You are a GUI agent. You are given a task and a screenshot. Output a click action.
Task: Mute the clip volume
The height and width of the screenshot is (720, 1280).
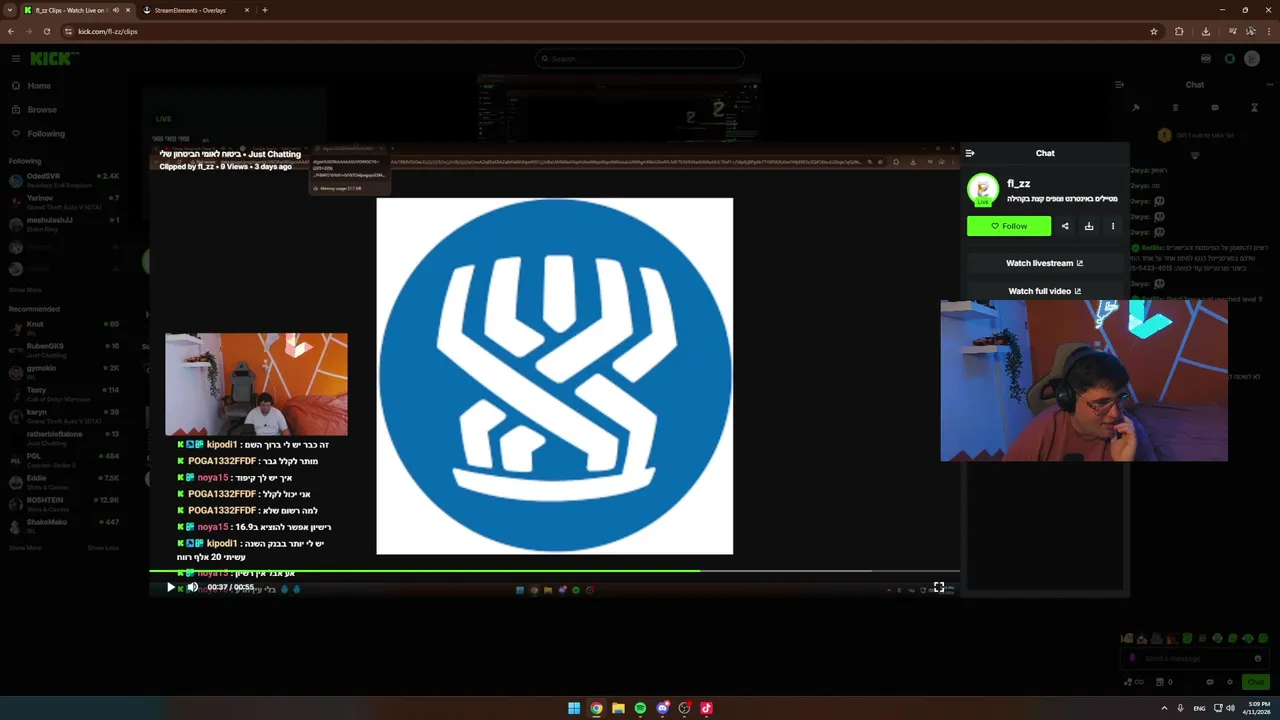pos(192,587)
